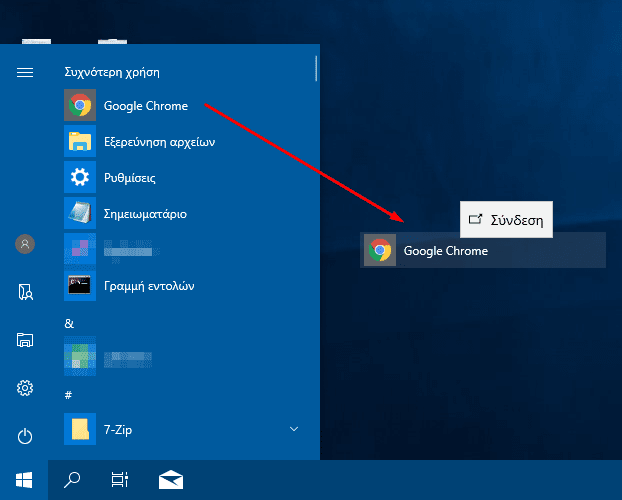The image size is (622, 500).
Task: Open Εξερεύνηση αρχείων from Start list
Action: [x=80, y=141]
